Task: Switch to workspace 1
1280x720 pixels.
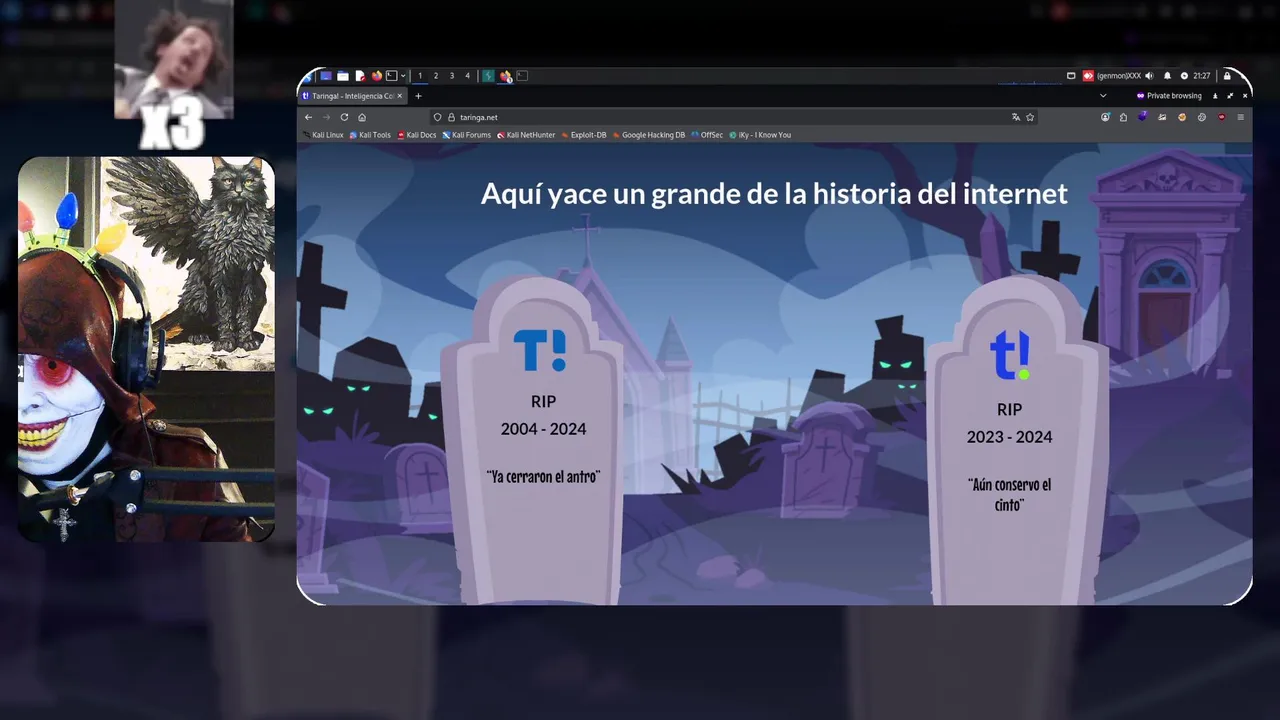Action: point(420,76)
